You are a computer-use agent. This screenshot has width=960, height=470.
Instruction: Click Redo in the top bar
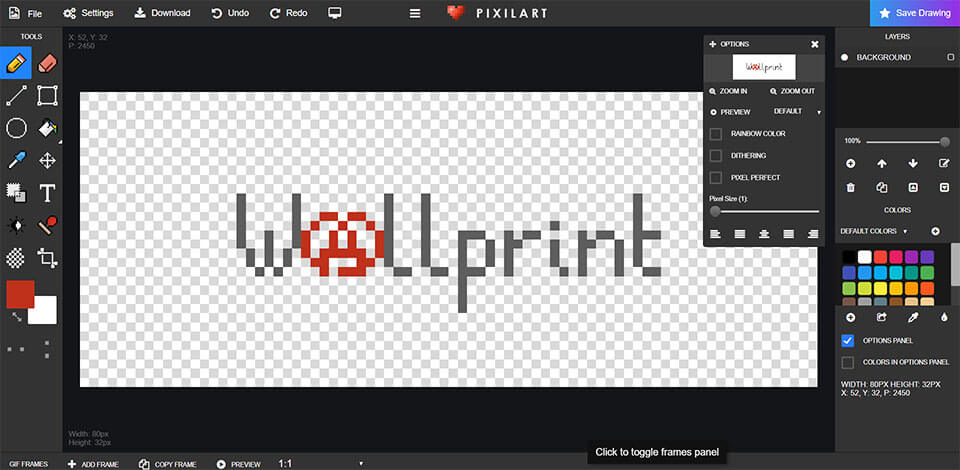tap(288, 13)
